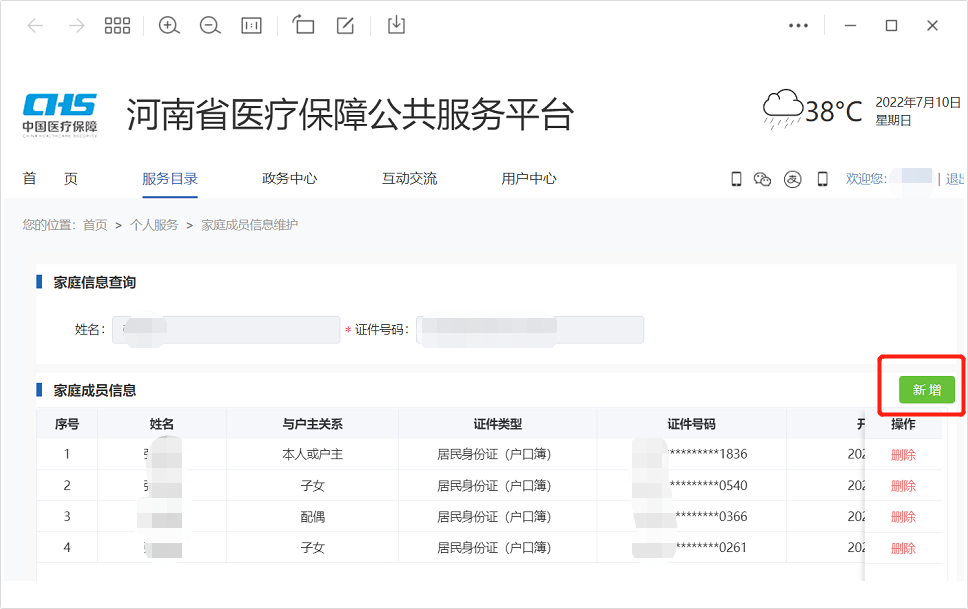
Task: Click the screen rotate icon in toolbar
Action: 304,25
